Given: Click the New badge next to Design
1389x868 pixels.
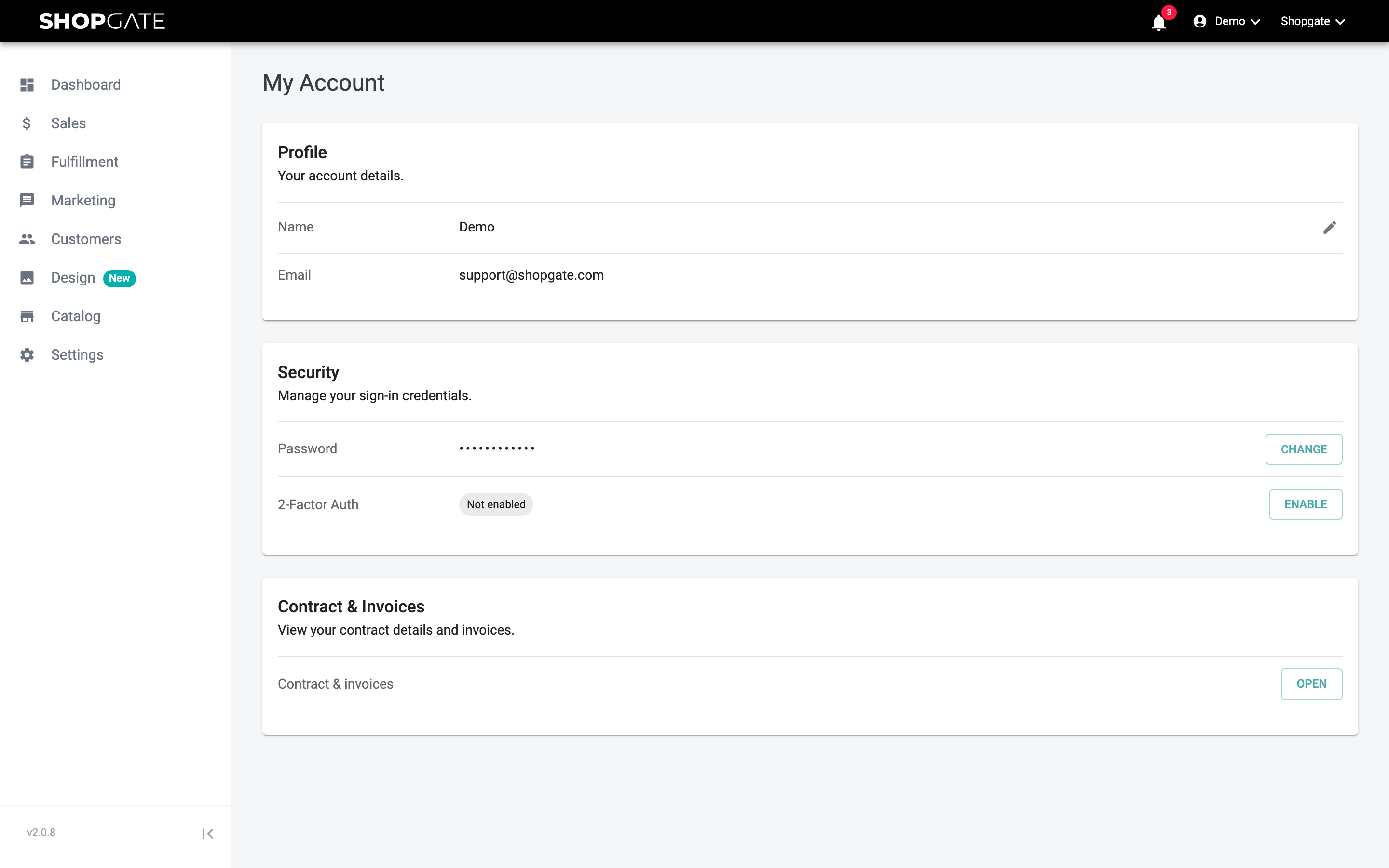Looking at the screenshot, I should click(120, 278).
